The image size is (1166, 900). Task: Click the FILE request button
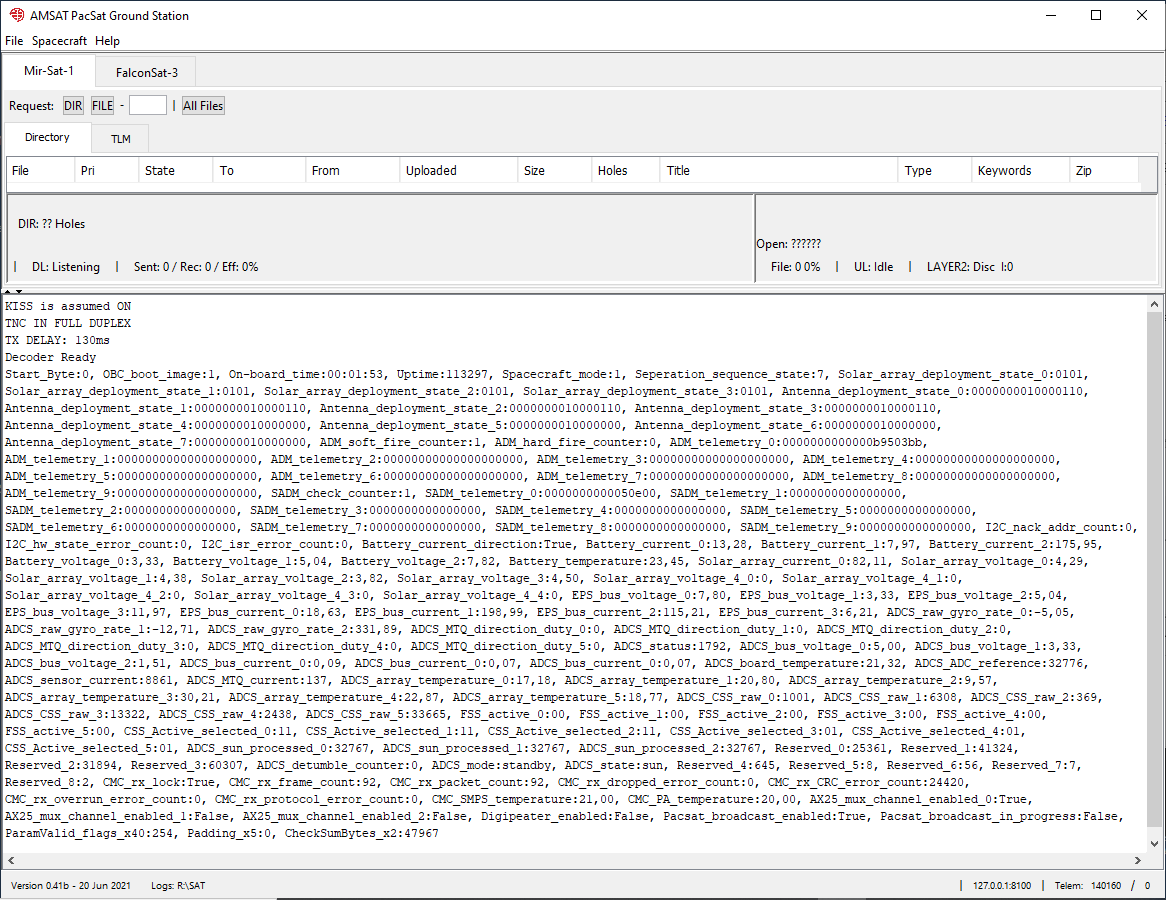tap(103, 106)
